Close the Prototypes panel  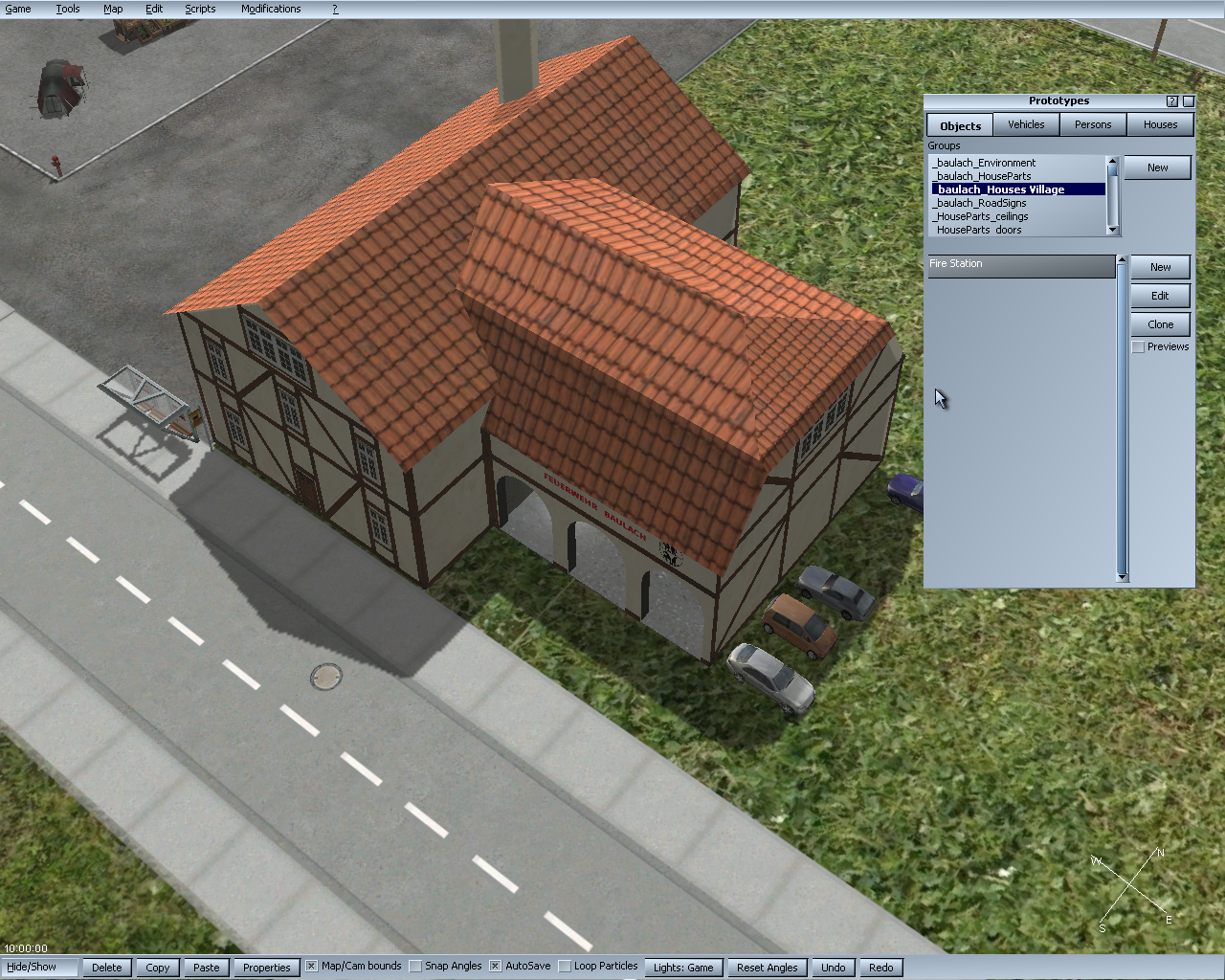coord(1189,101)
